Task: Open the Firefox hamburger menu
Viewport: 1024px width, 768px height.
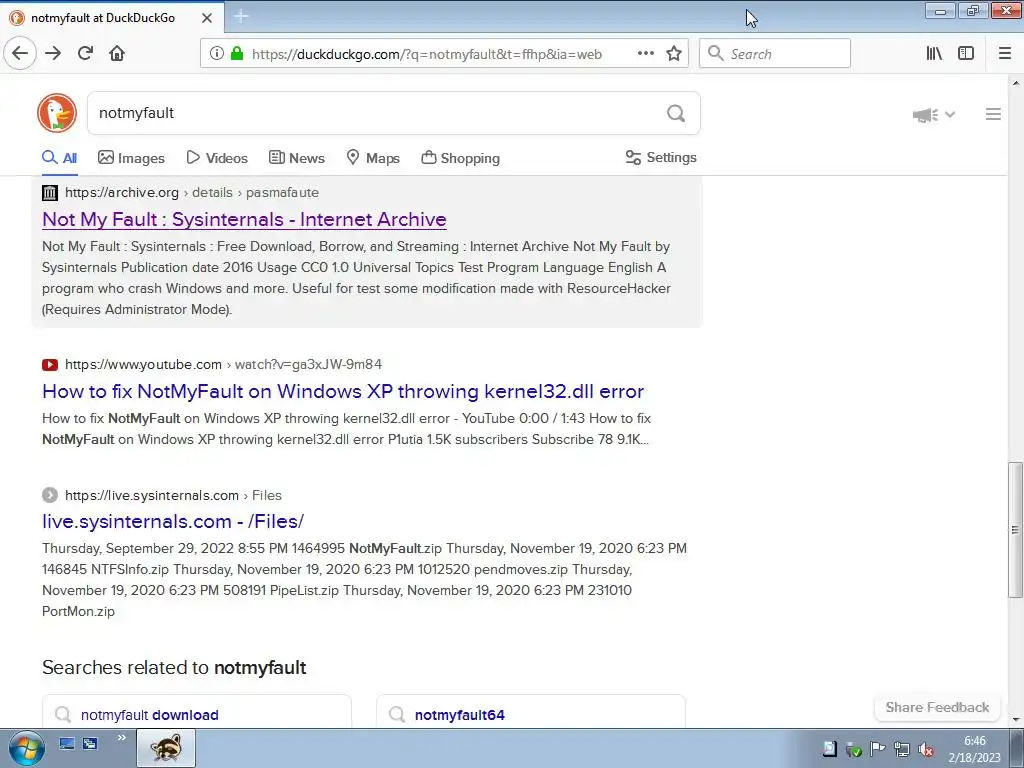Action: pyautogui.click(x=1004, y=54)
